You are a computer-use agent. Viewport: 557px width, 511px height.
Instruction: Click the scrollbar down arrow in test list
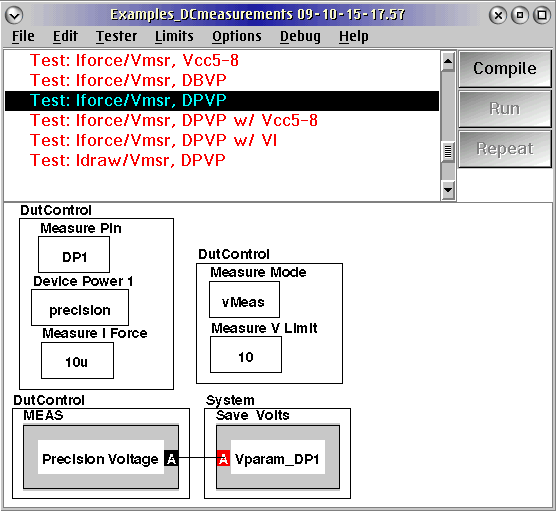pos(448,190)
